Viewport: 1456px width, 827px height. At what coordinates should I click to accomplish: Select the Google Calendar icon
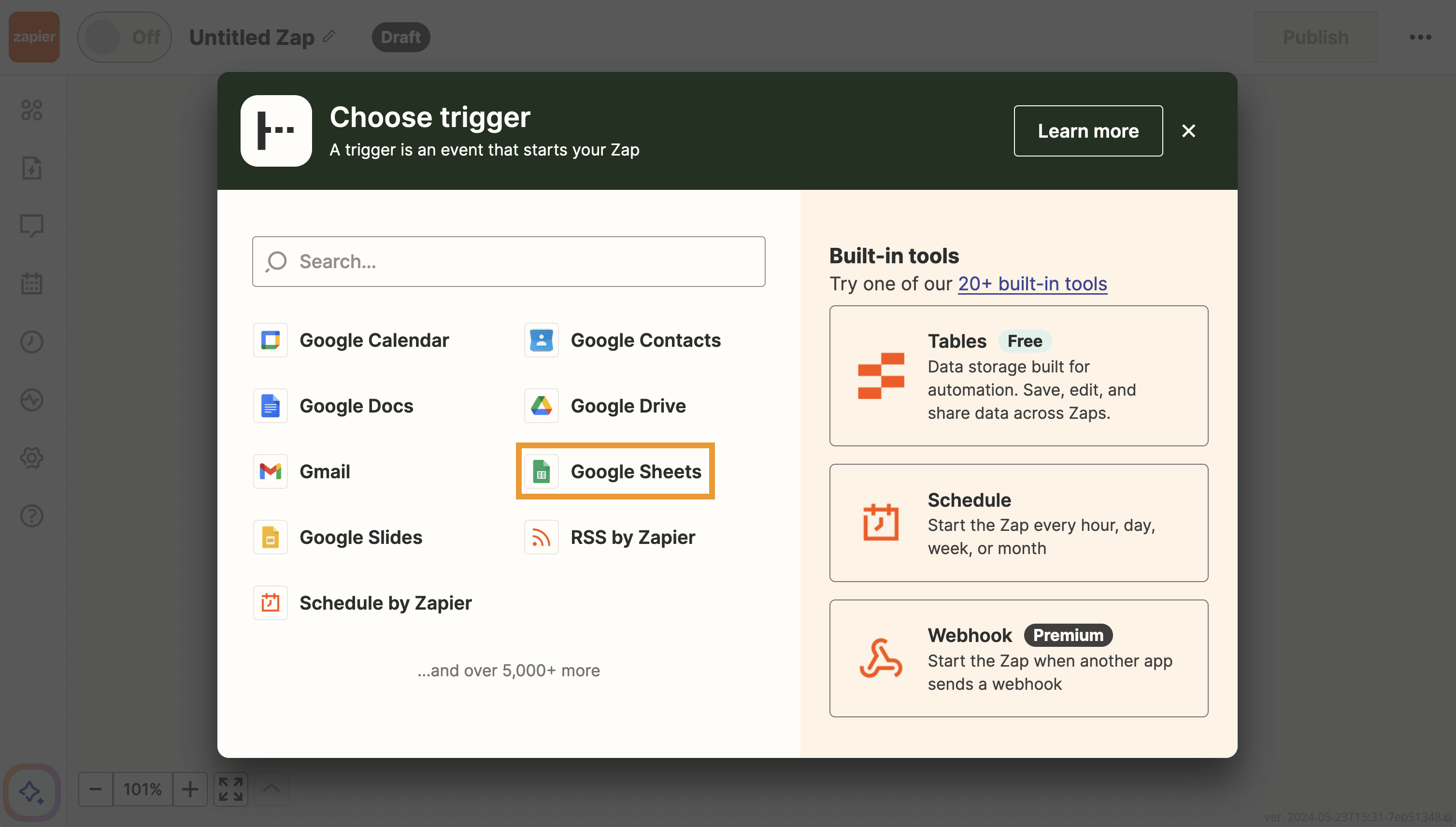(x=271, y=340)
